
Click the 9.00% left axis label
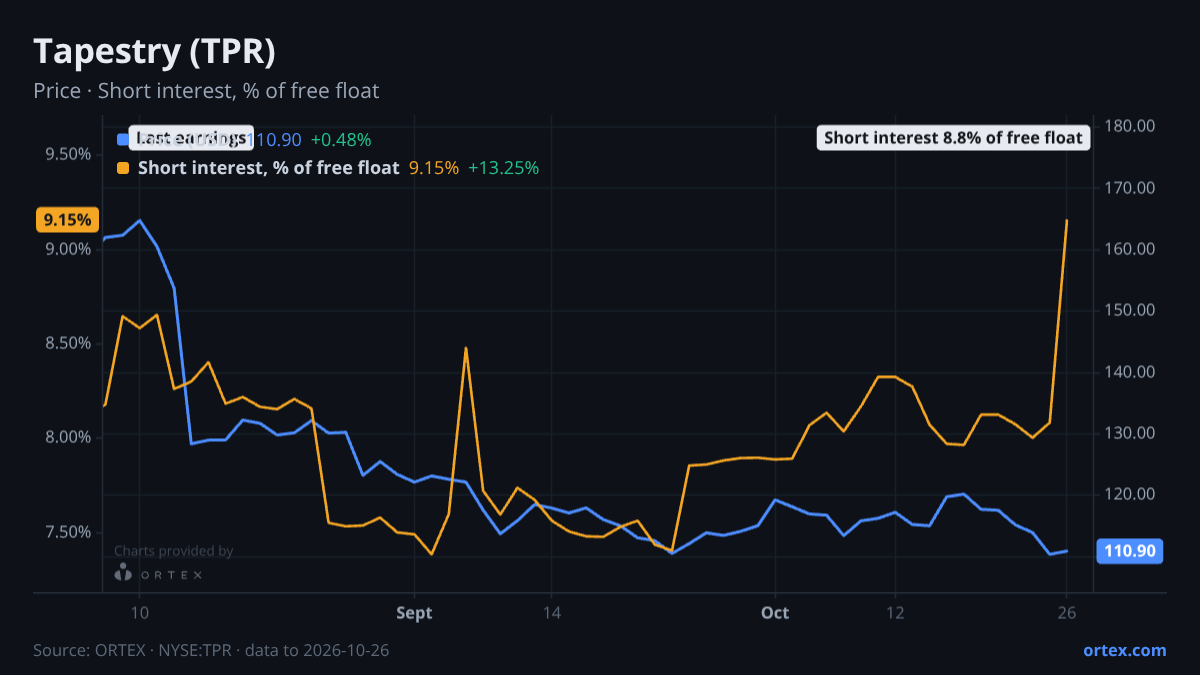pyautogui.click(x=69, y=249)
